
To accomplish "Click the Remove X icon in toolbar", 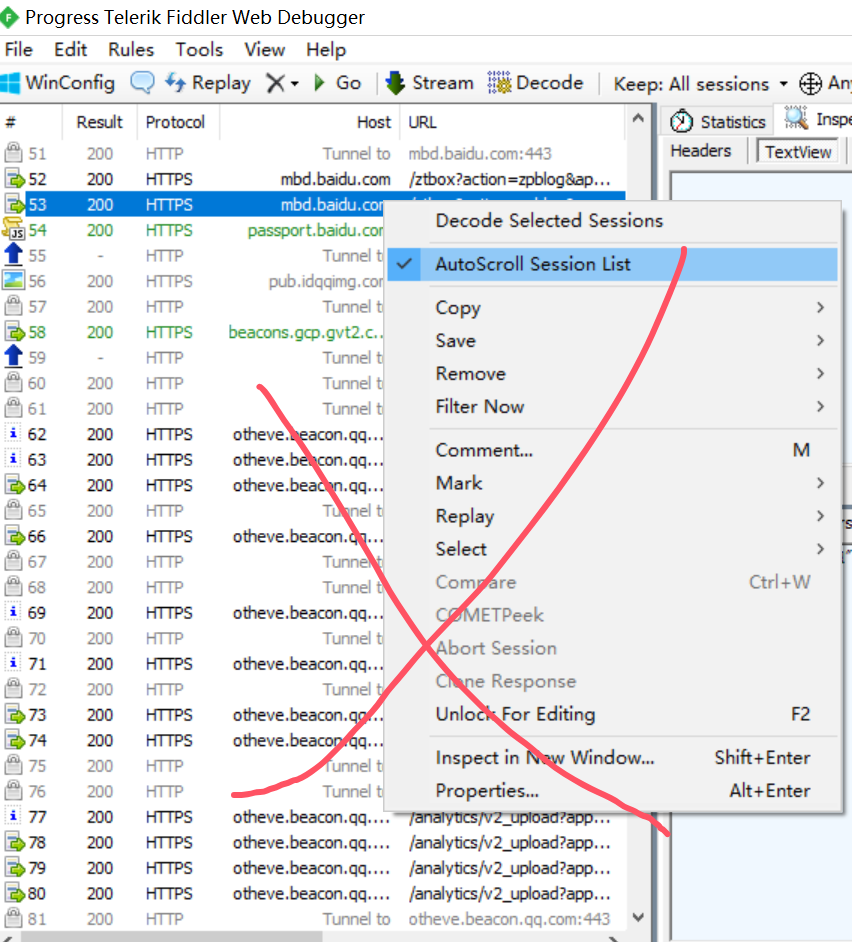I will [x=275, y=83].
